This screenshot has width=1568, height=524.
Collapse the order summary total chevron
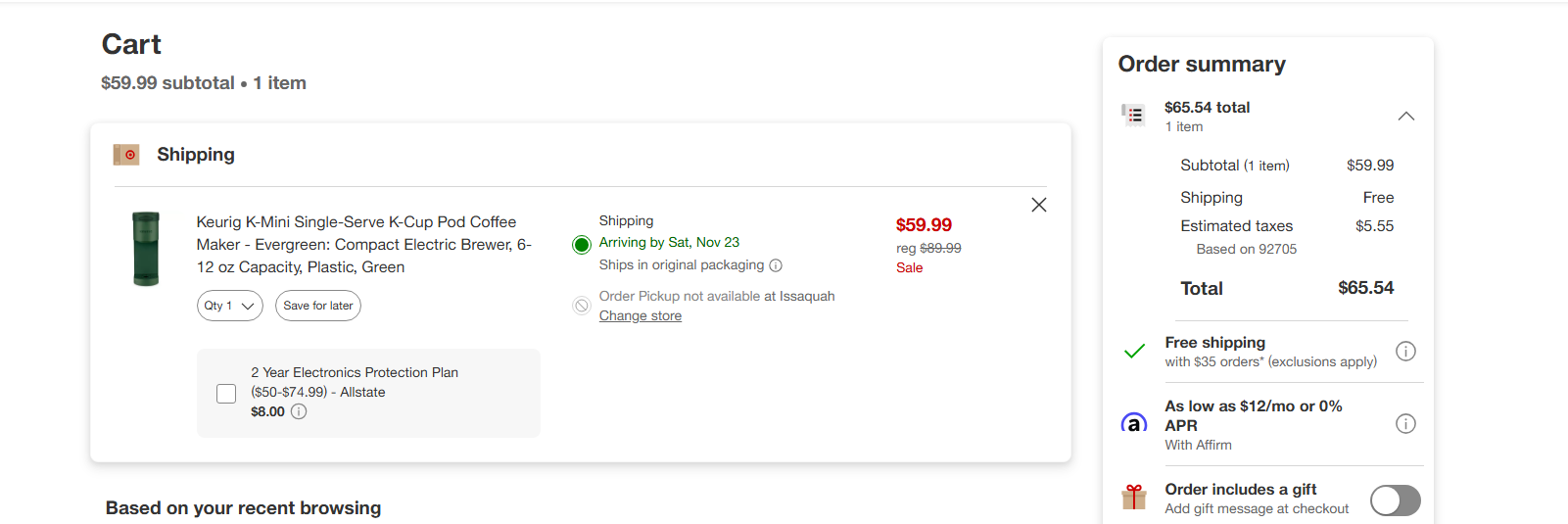(x=1406, y=116)
